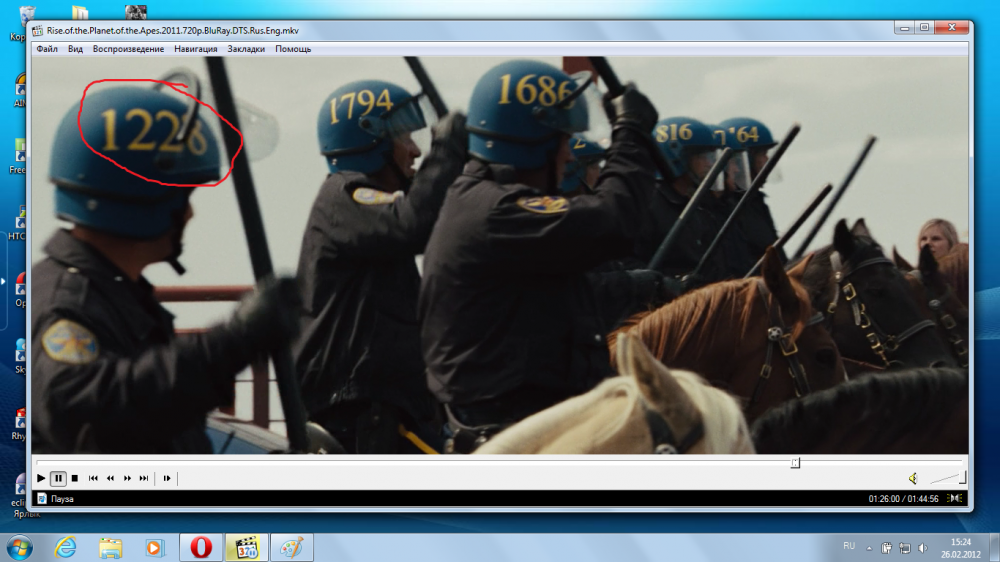Open the Помощь menu
This screenshot has height=562, width=1000.
293,49
